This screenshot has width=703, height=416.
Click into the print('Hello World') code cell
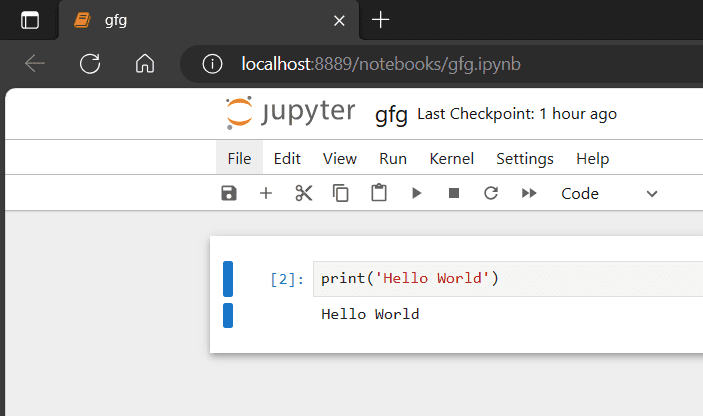coord(508,279)
